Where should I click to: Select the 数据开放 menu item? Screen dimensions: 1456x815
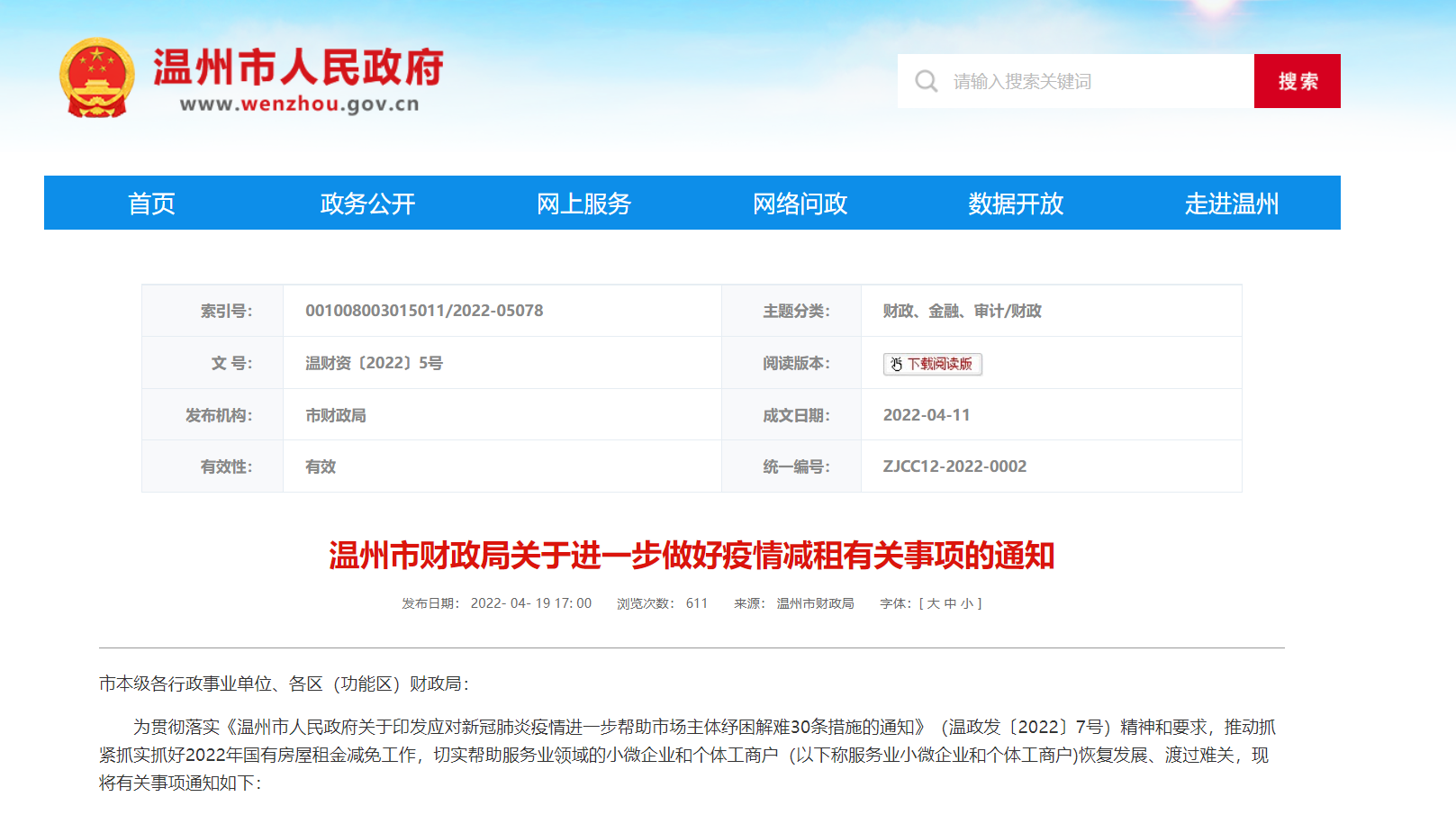(x=1016, y=204)
